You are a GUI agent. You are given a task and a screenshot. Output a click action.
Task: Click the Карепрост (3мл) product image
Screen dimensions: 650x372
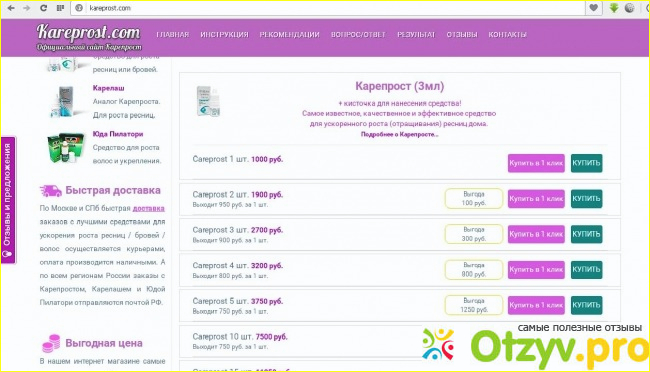coord(208,101)
